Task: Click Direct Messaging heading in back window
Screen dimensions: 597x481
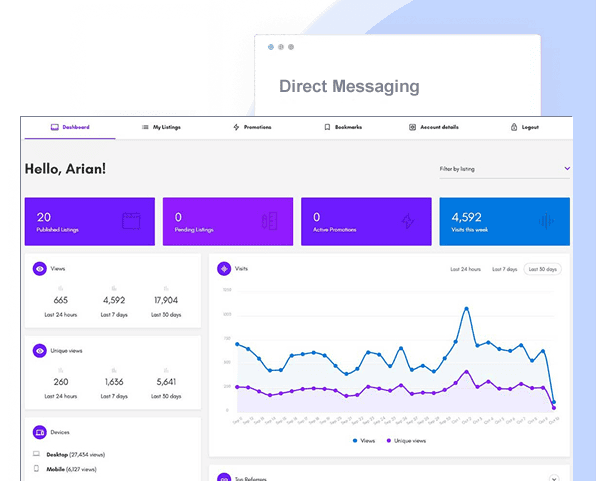Action: pyautogui.click(x=349, y=86)
